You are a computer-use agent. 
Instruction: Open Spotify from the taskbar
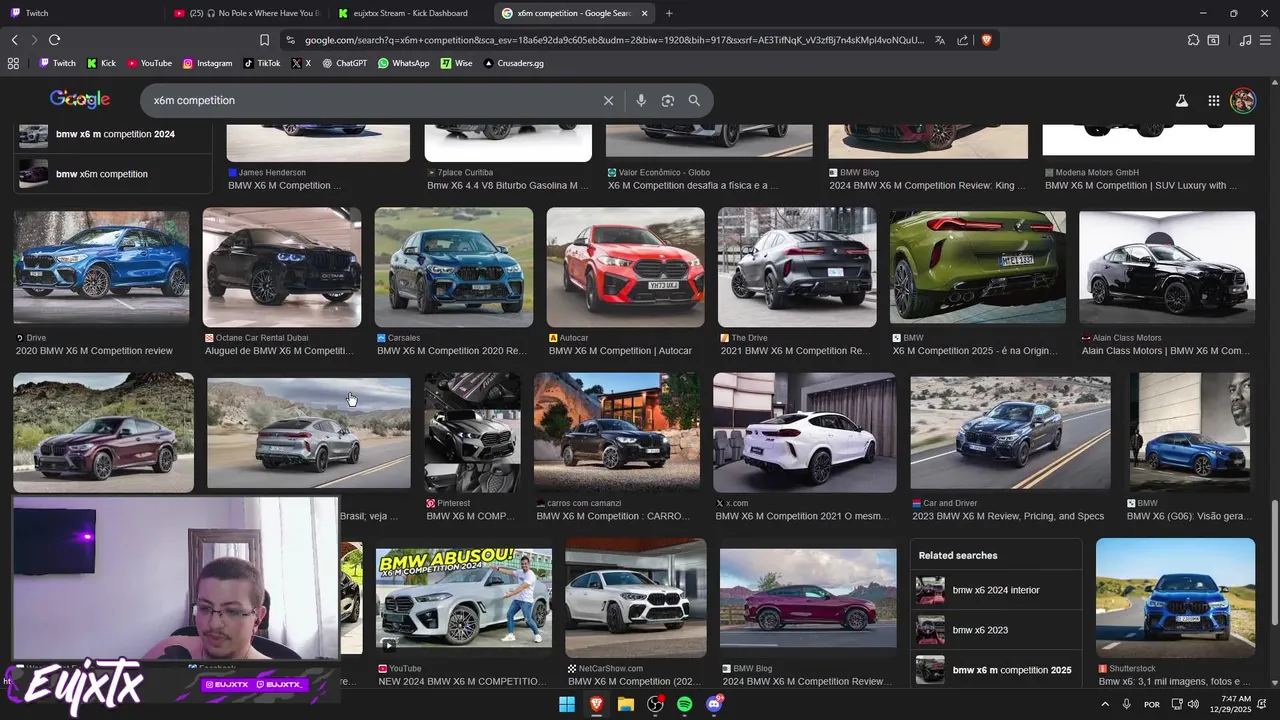(x=685, y=704)
